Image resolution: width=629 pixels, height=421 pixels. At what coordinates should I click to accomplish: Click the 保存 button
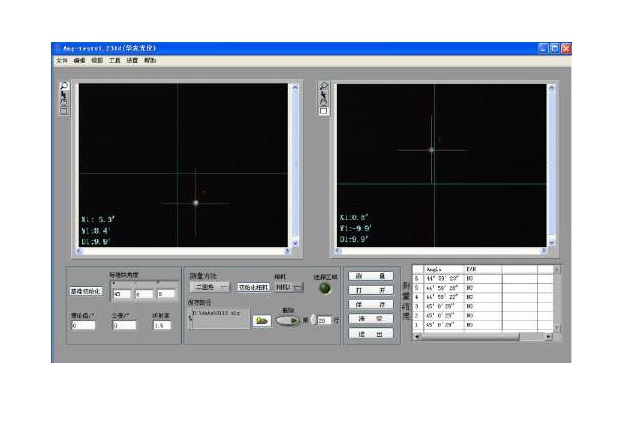click(372, 304)
